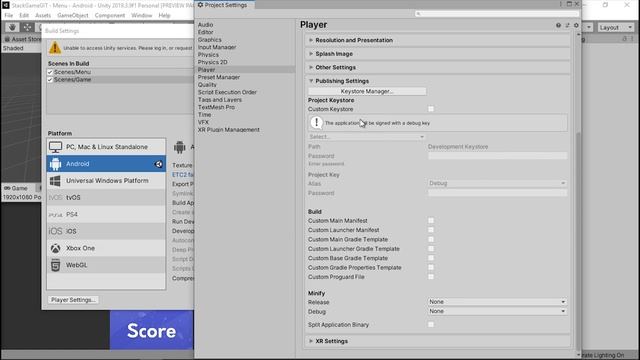Open Player settings help icon

click(558, 25)
